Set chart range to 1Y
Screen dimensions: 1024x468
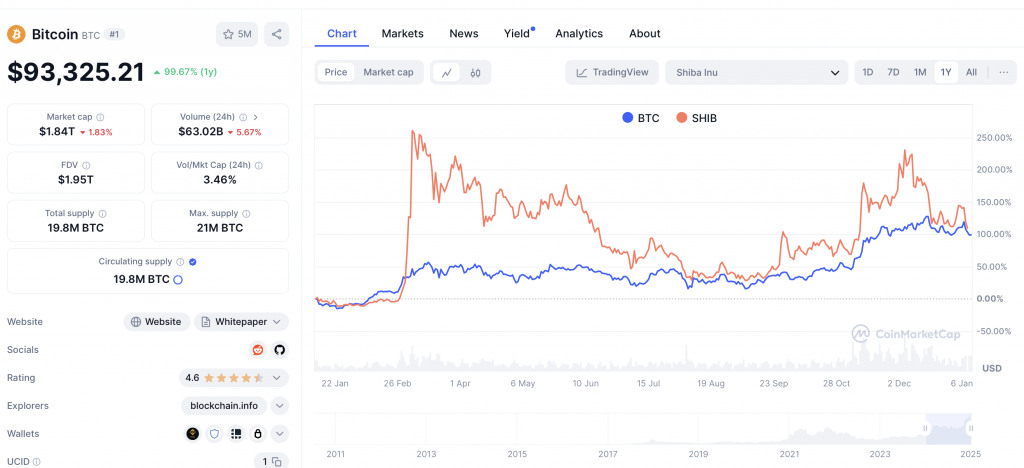[946, 72]
